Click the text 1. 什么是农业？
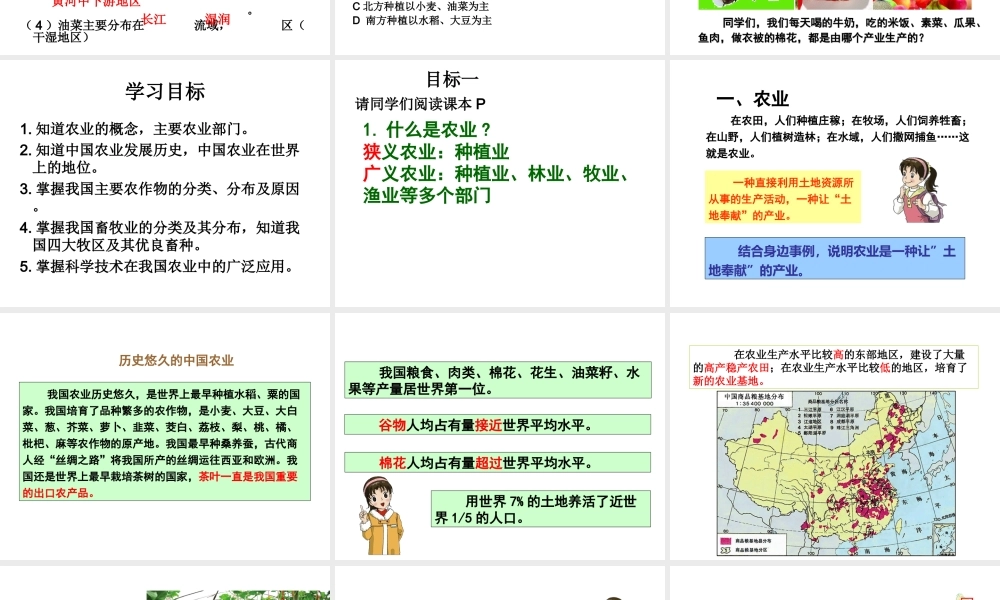1000x600 pixels. (427, 129)
